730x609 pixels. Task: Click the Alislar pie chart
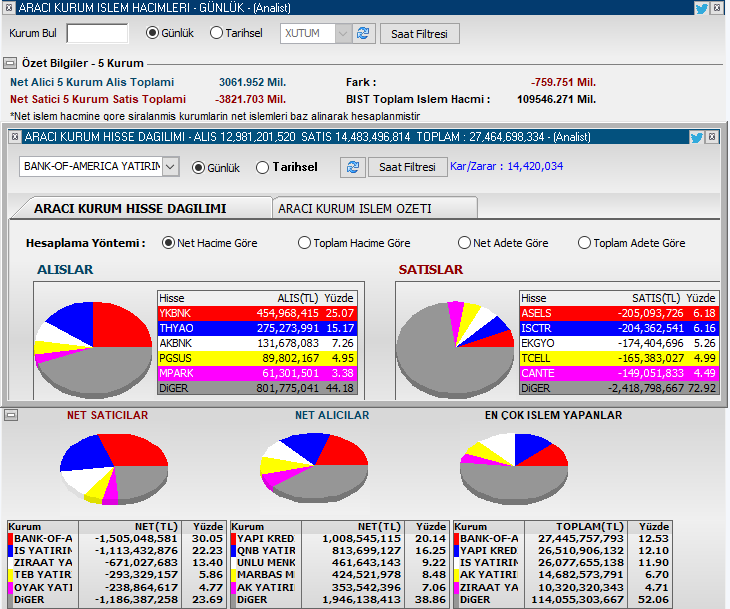pyautogui.click(x=93, y=350)
